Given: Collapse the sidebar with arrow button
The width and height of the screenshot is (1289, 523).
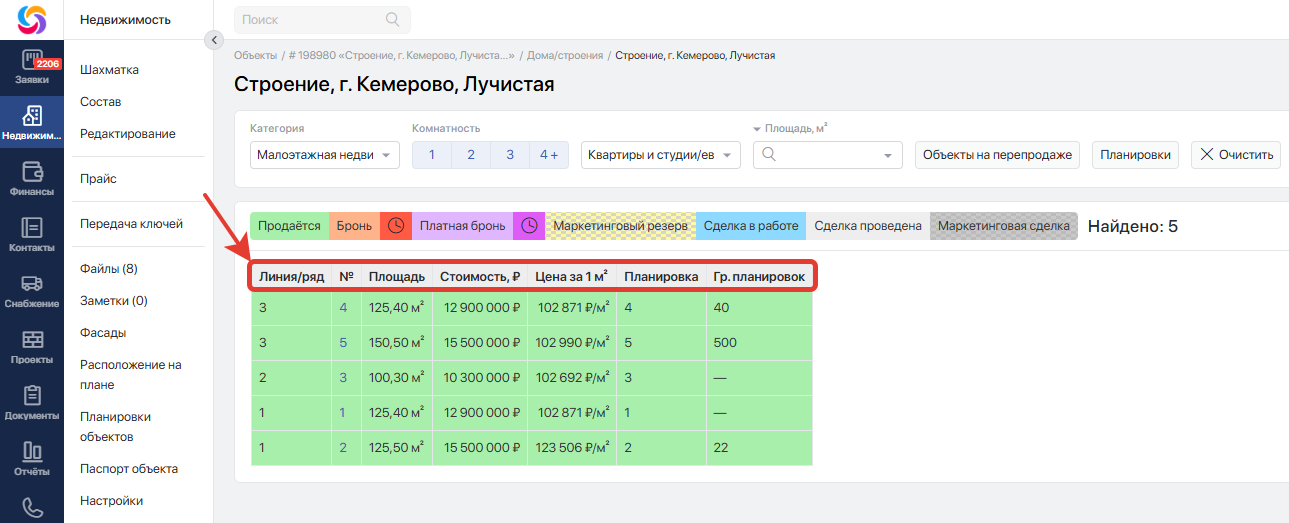Looking at the screenshot, I should pyautogui.click(x=213, y=40).
